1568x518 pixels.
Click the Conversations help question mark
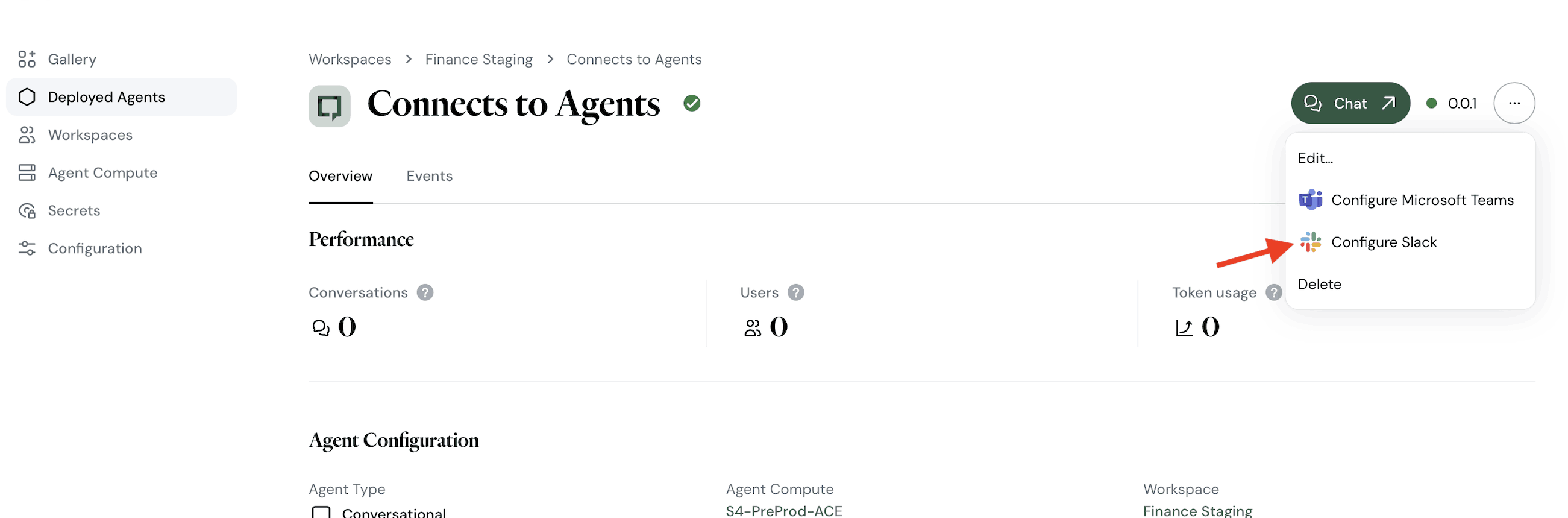[x=425, y=292]
